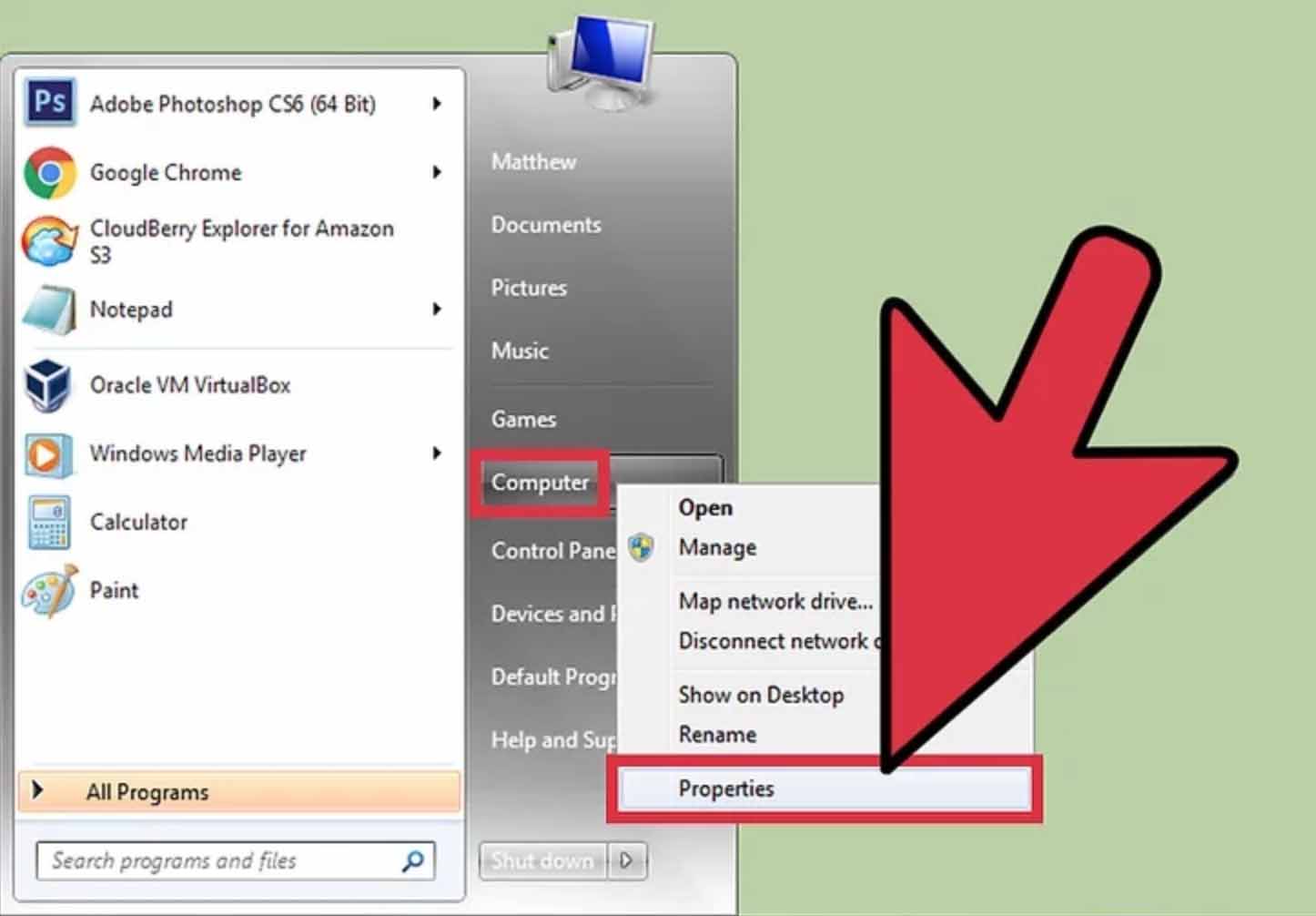
Task: Choose Open in the context menu
Action: click(705, 508)
